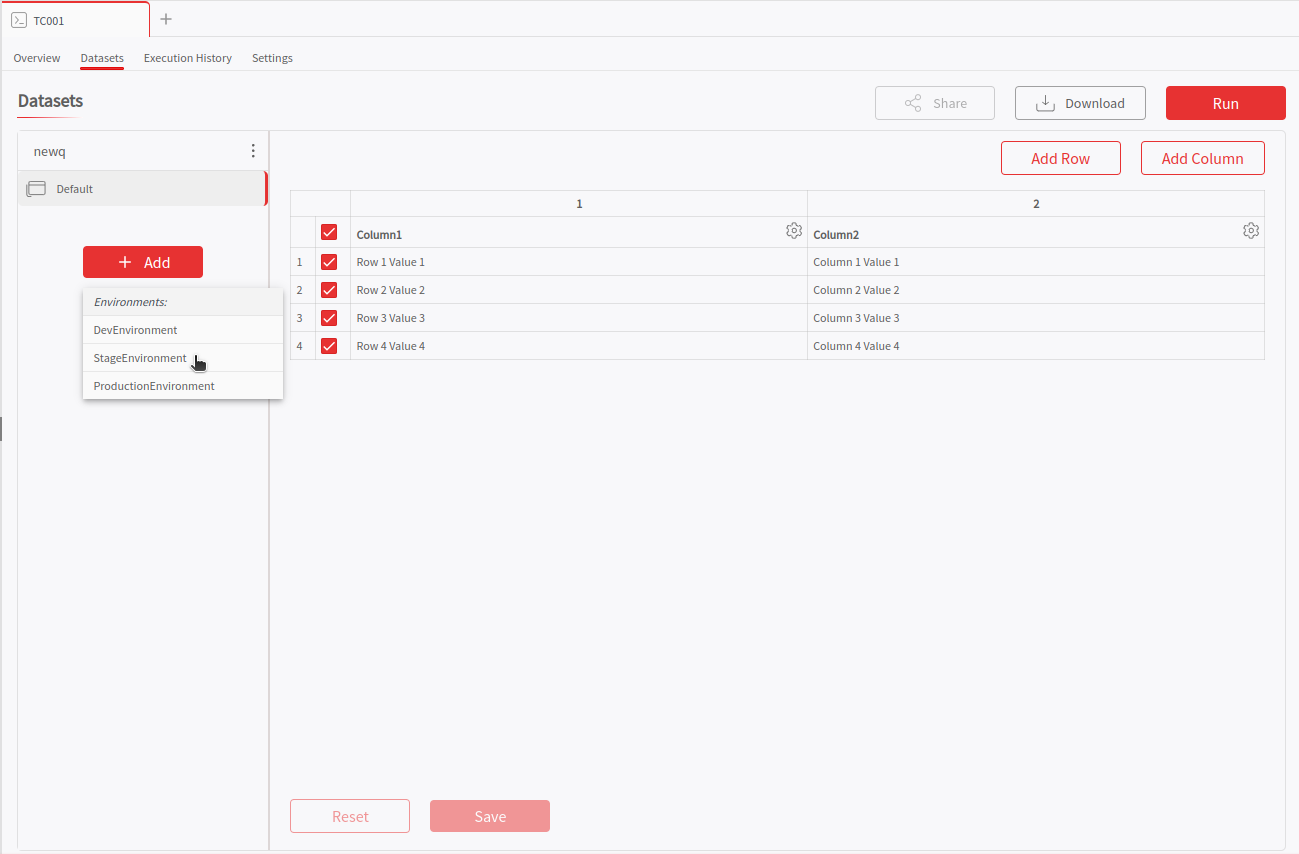
Task: Open the newq three-dot options menu
Action: [253, 151]
